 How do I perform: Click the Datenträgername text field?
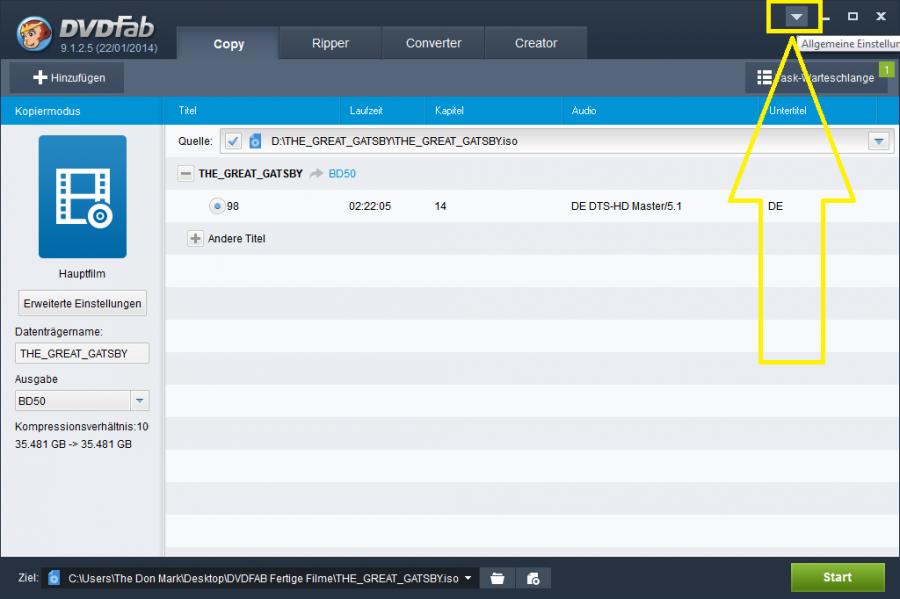[82, 353]
